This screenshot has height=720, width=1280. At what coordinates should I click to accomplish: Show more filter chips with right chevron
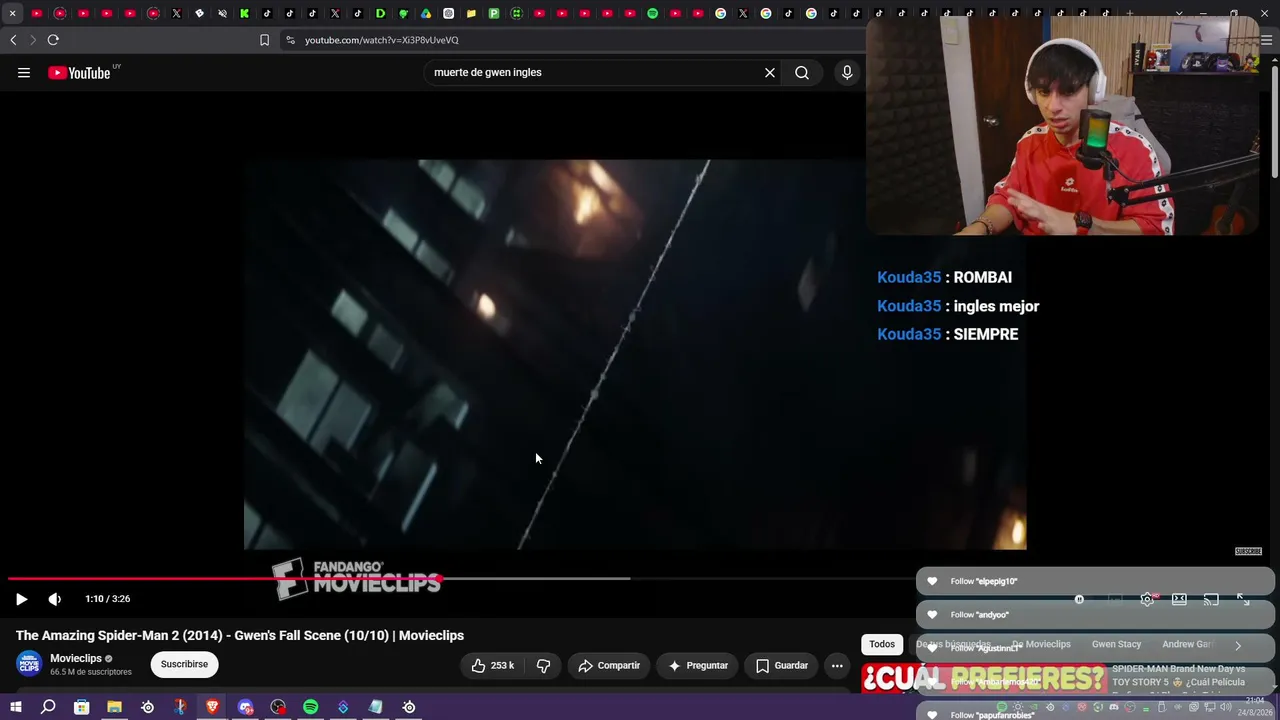point(1238,645)
